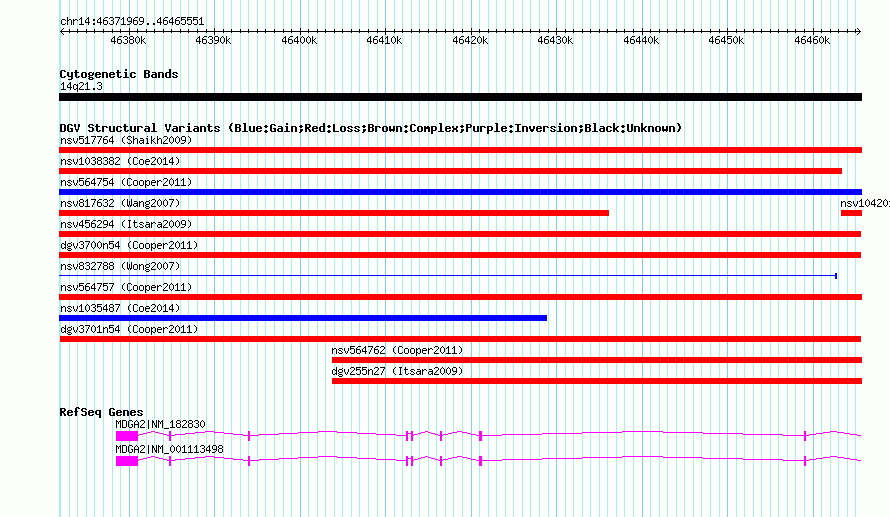Click the MDGA2|NM_001113498 gene label

[x=170, y=449]
